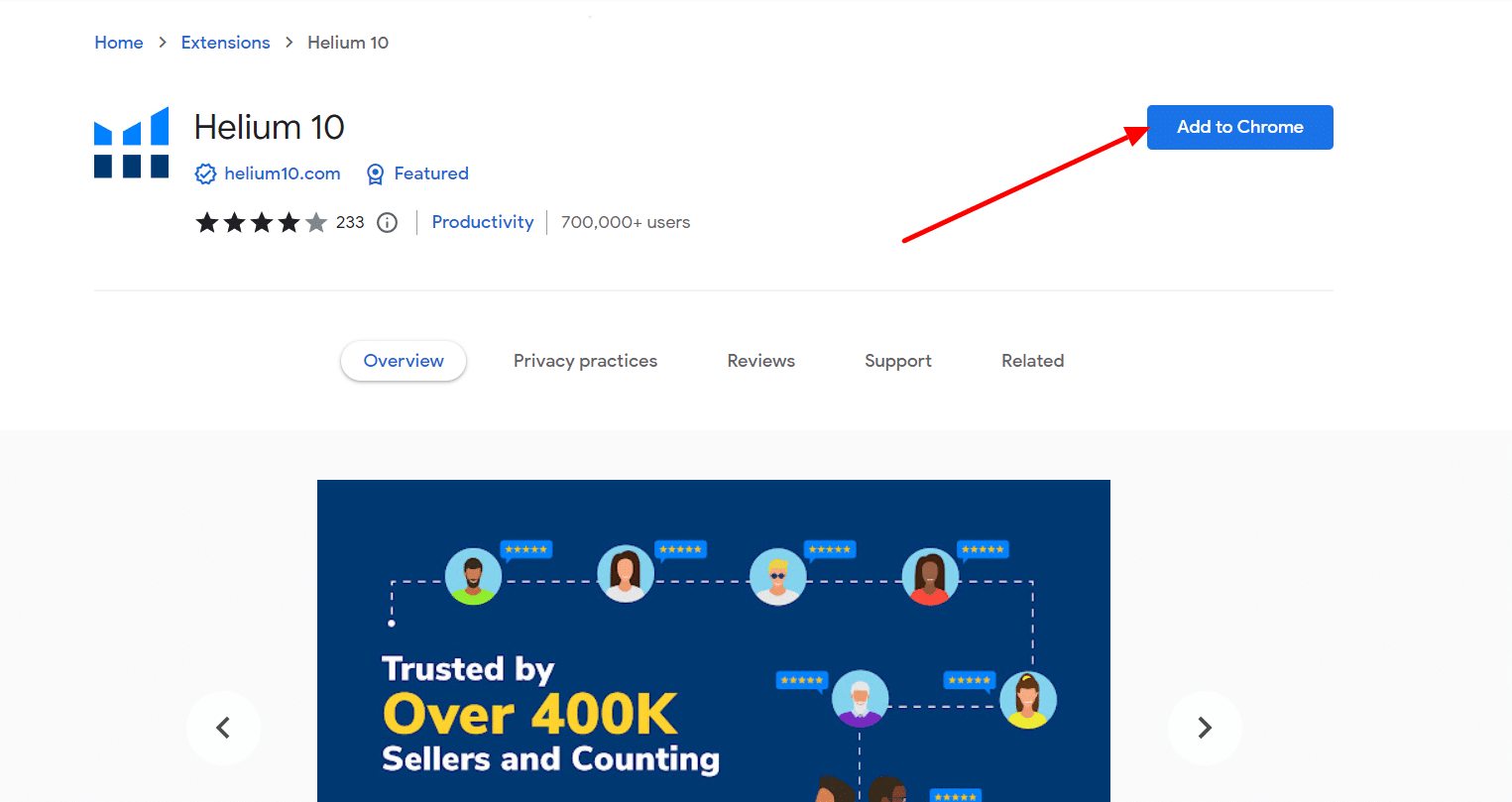Screen dimensions: 1512x802
Task: Click the Helium 10 extension logo
Action: 131,142
